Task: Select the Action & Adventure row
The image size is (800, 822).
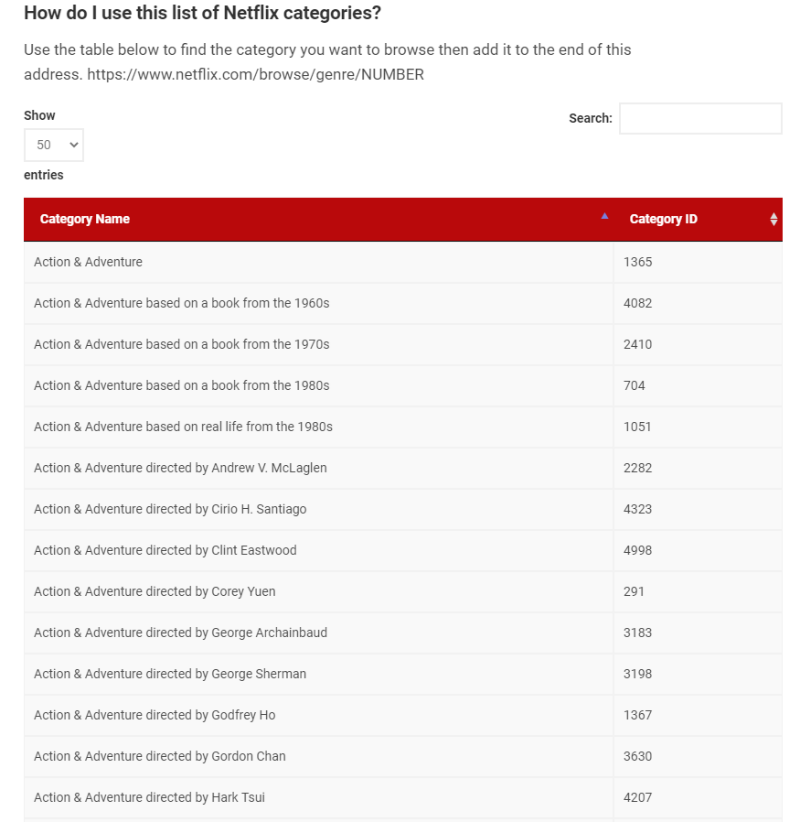Action: (88, 262)
